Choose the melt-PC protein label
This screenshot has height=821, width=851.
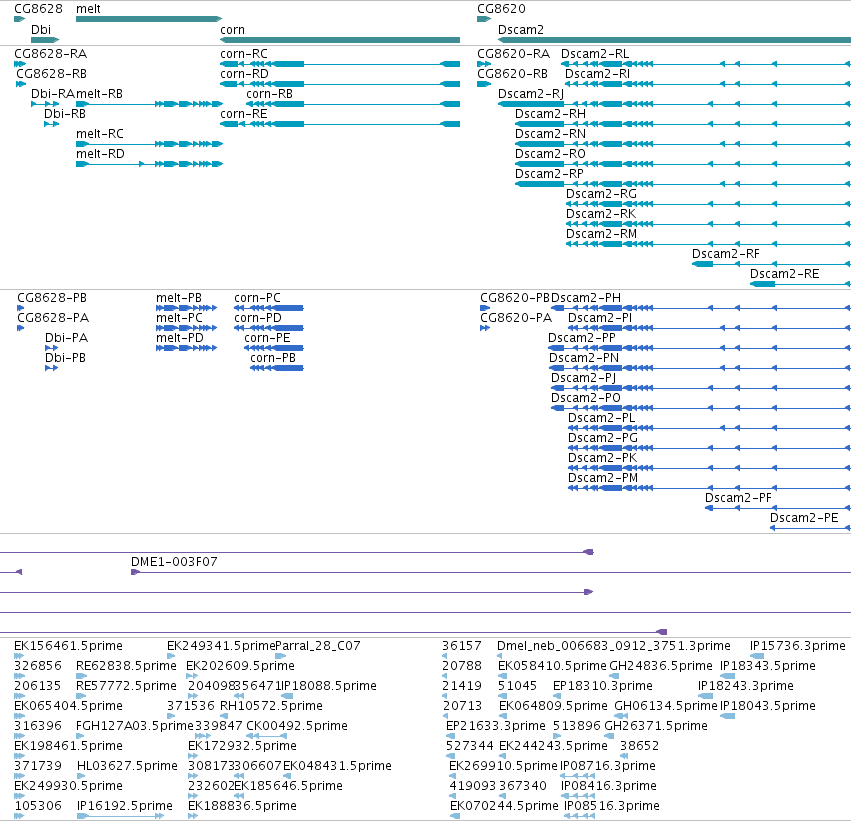click(x=179, y=319)
